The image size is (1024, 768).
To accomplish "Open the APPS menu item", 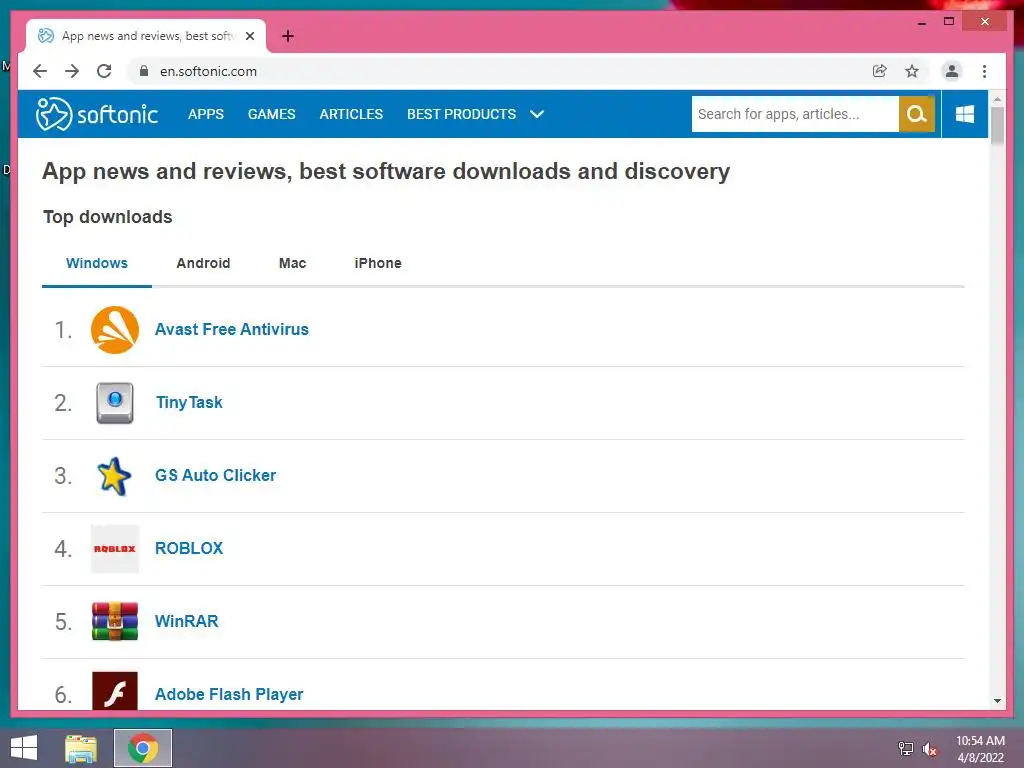I will 206,114.
